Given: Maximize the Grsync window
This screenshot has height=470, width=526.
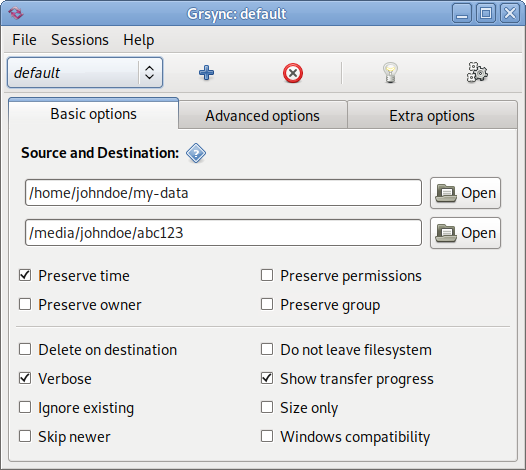Looking at the screenshot, I should tap(486, 13).
